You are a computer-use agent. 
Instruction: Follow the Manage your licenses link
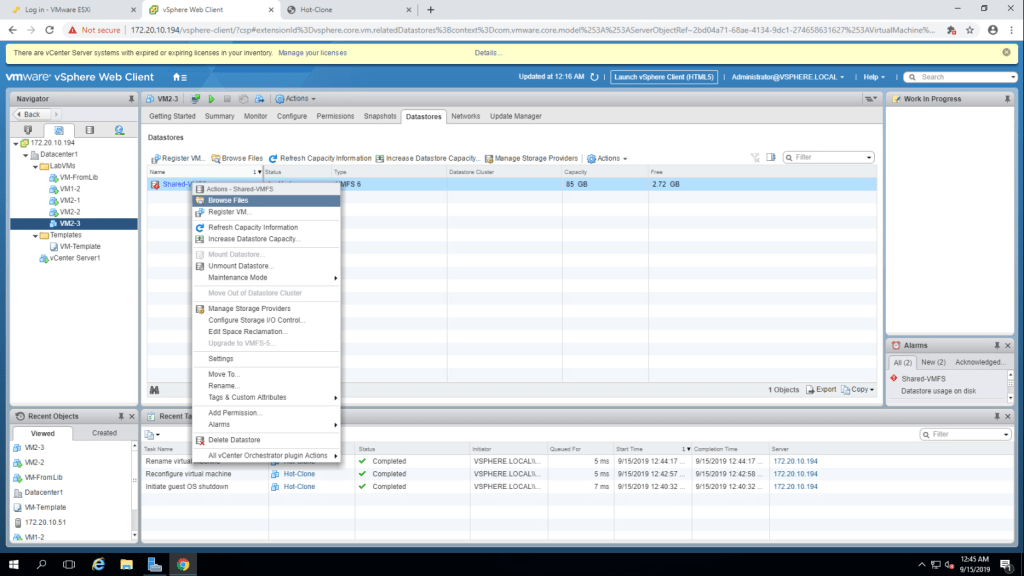pos(311,52)
